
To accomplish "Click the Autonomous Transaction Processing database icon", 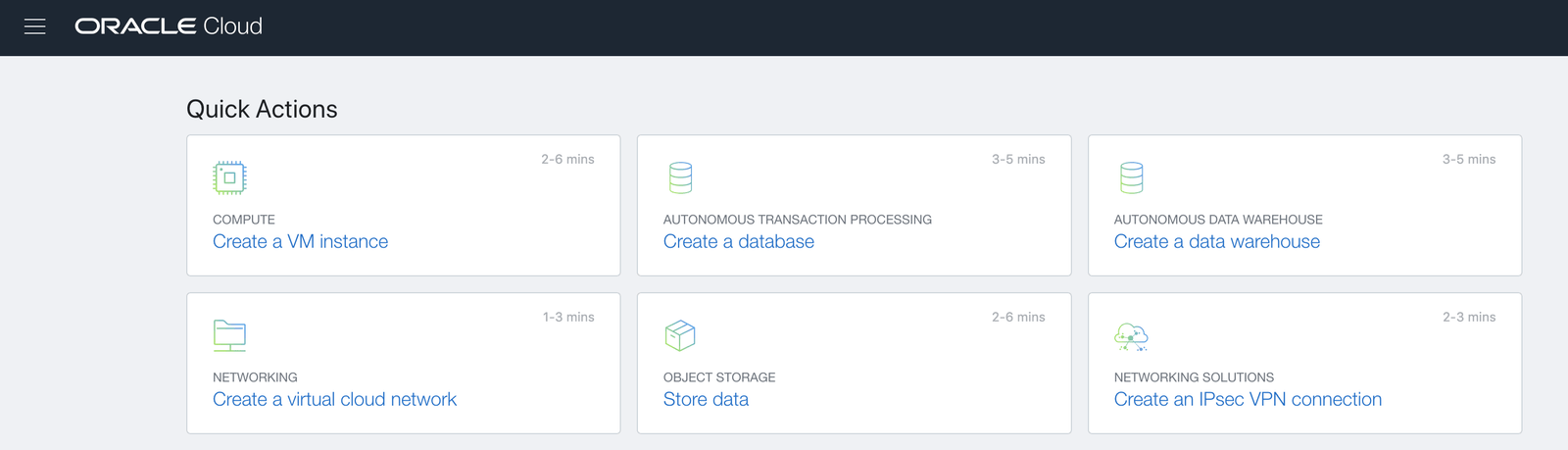I will click(x=680, y=177).
